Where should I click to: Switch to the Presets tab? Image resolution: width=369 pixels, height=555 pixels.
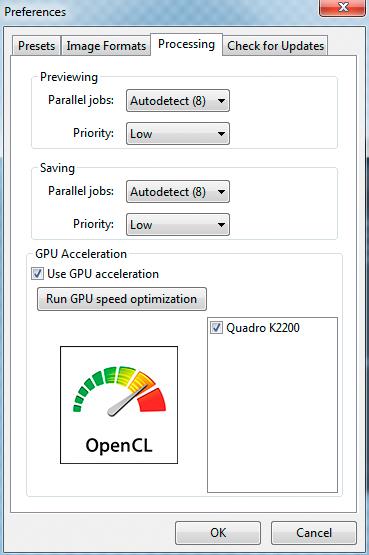36,46
